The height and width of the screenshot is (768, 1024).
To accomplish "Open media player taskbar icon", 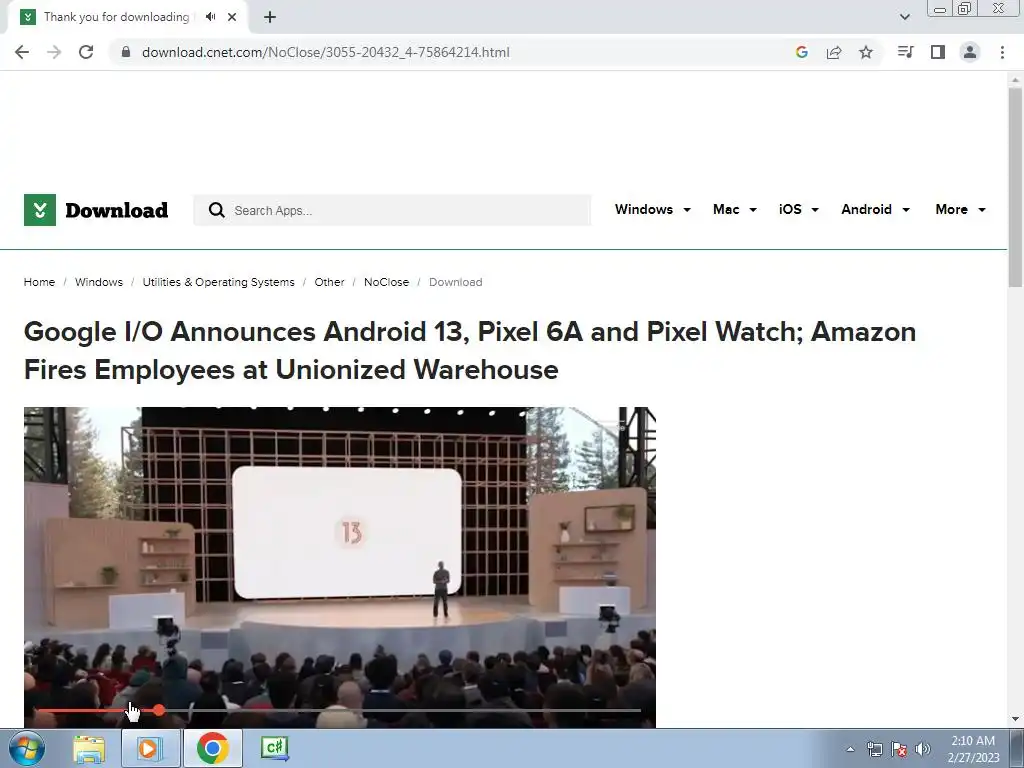I will [150, 748].
